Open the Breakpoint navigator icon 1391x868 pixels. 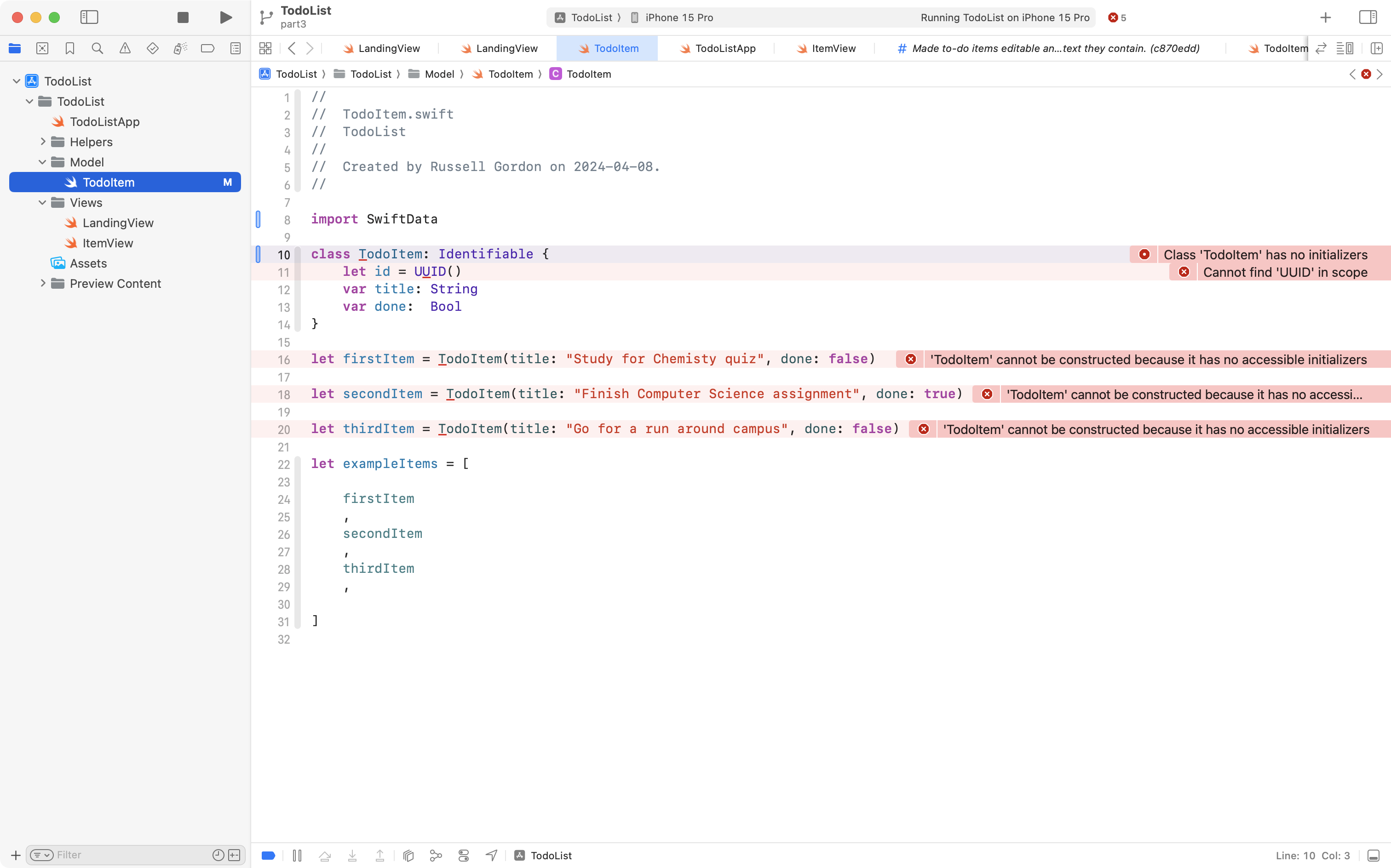pyautogui.click(x=207, y=48)
